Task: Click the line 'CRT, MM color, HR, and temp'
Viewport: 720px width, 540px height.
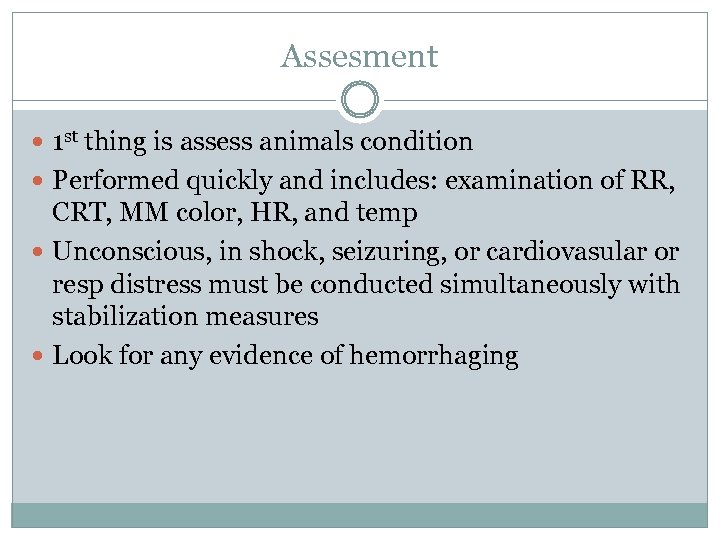Action: click(x=235, y=212)
